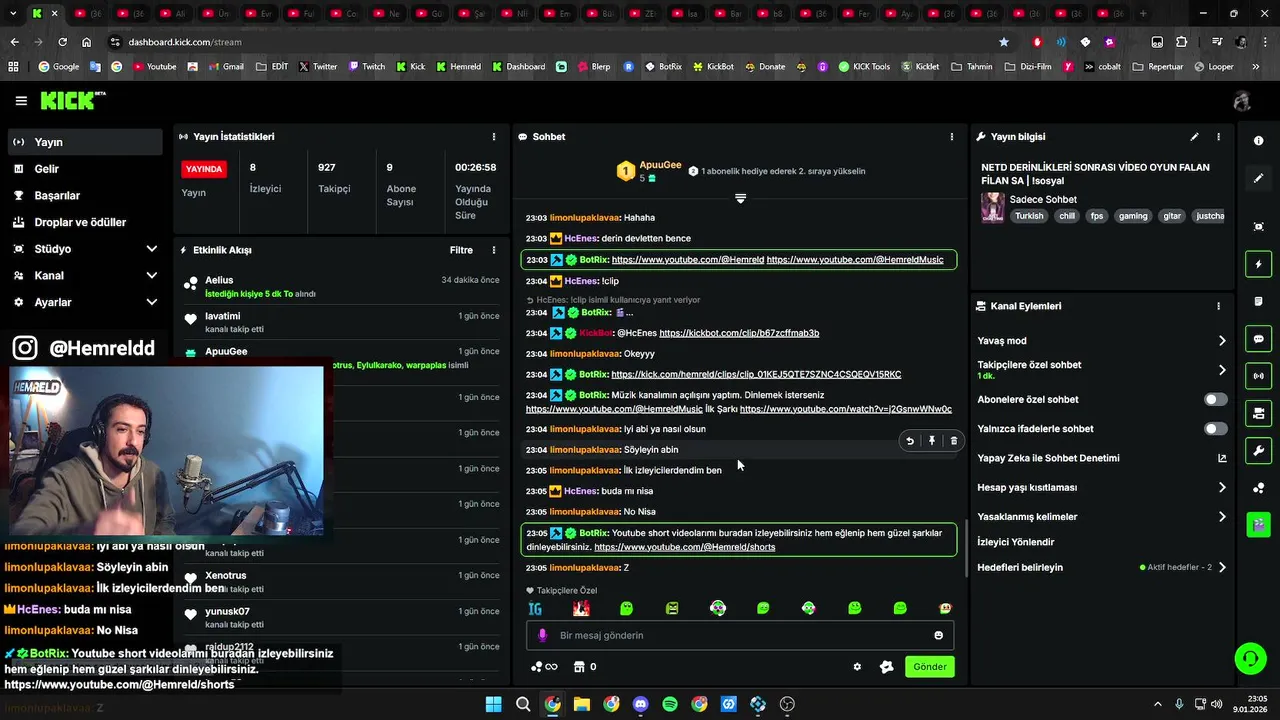Open chat settings gear below the message box
This screenshot has height=720, width=1280.
(857, 667)
